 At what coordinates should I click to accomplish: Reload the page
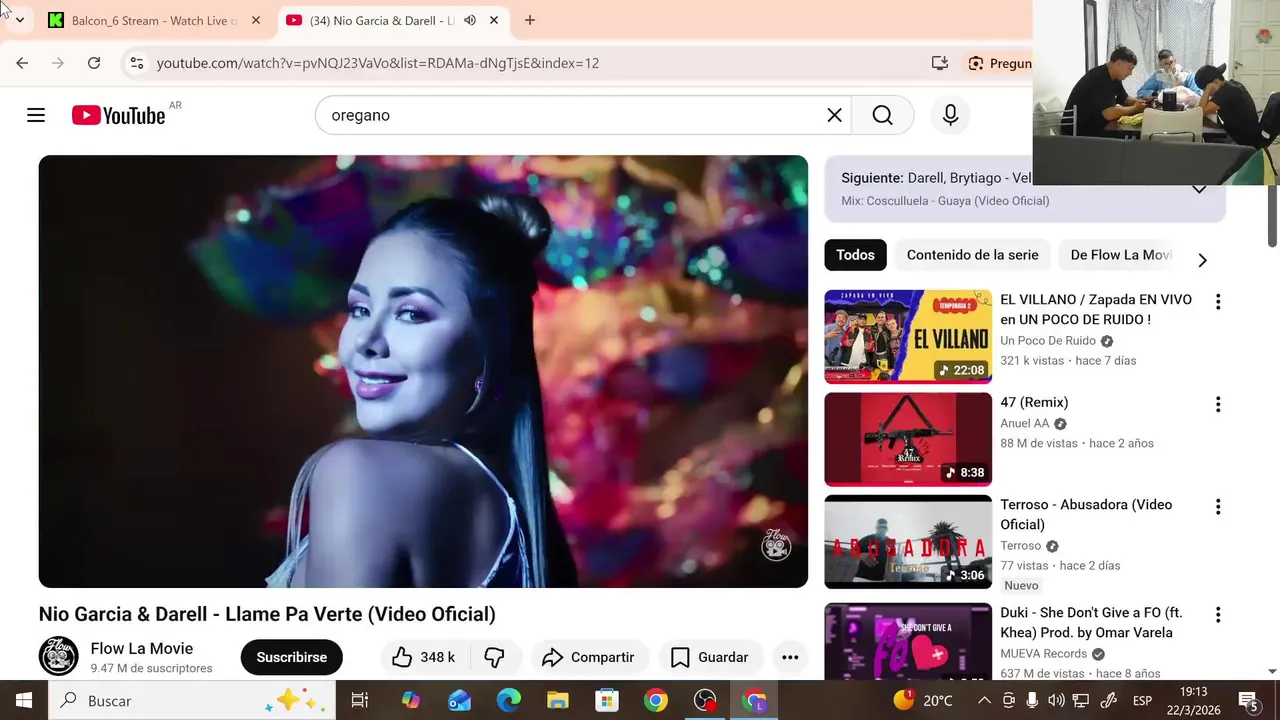point(94,63)
